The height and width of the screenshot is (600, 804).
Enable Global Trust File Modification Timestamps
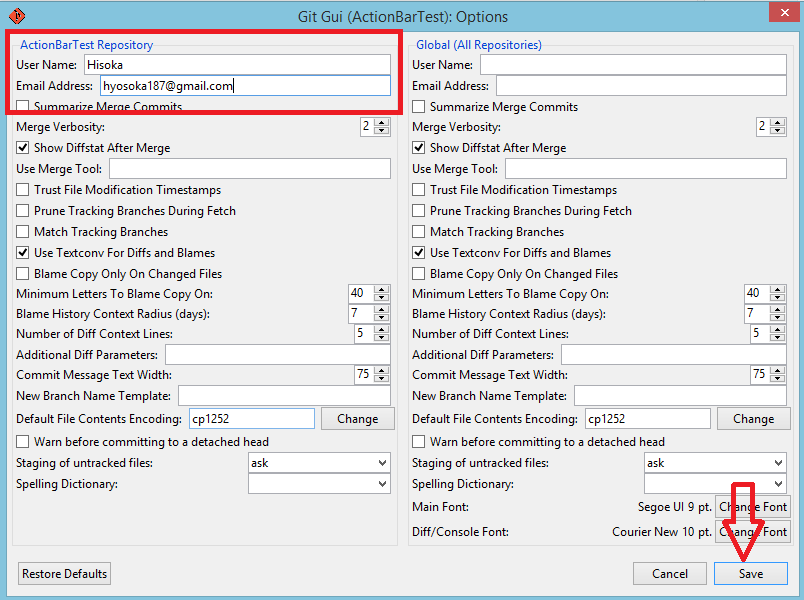[418, 190]
